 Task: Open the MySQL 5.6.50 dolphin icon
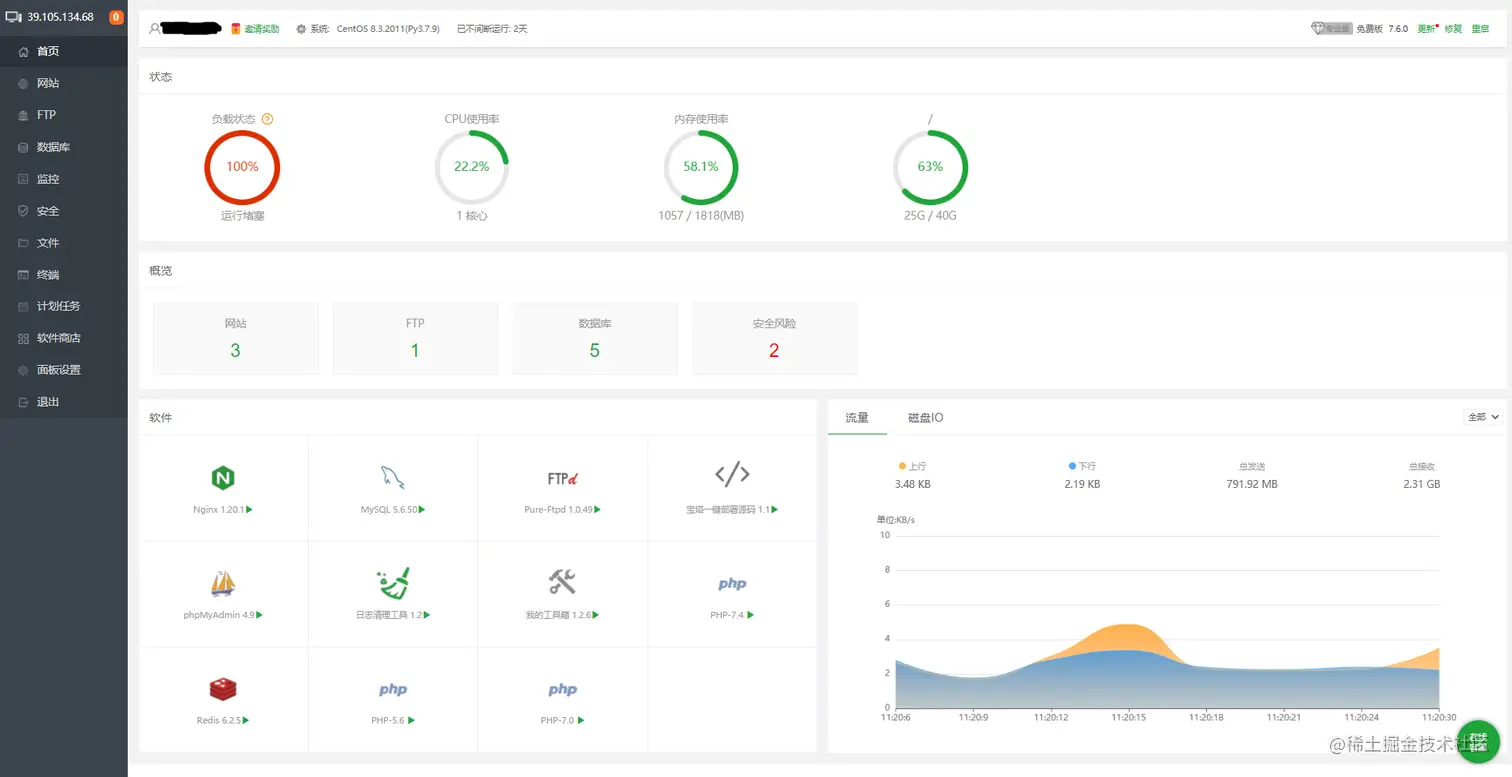(392, 477)
